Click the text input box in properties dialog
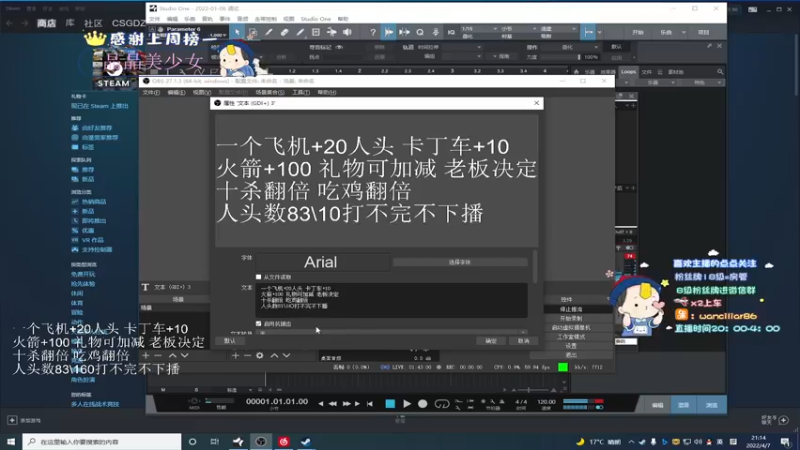This screenshot has height=450, width=800. [391, 300]
